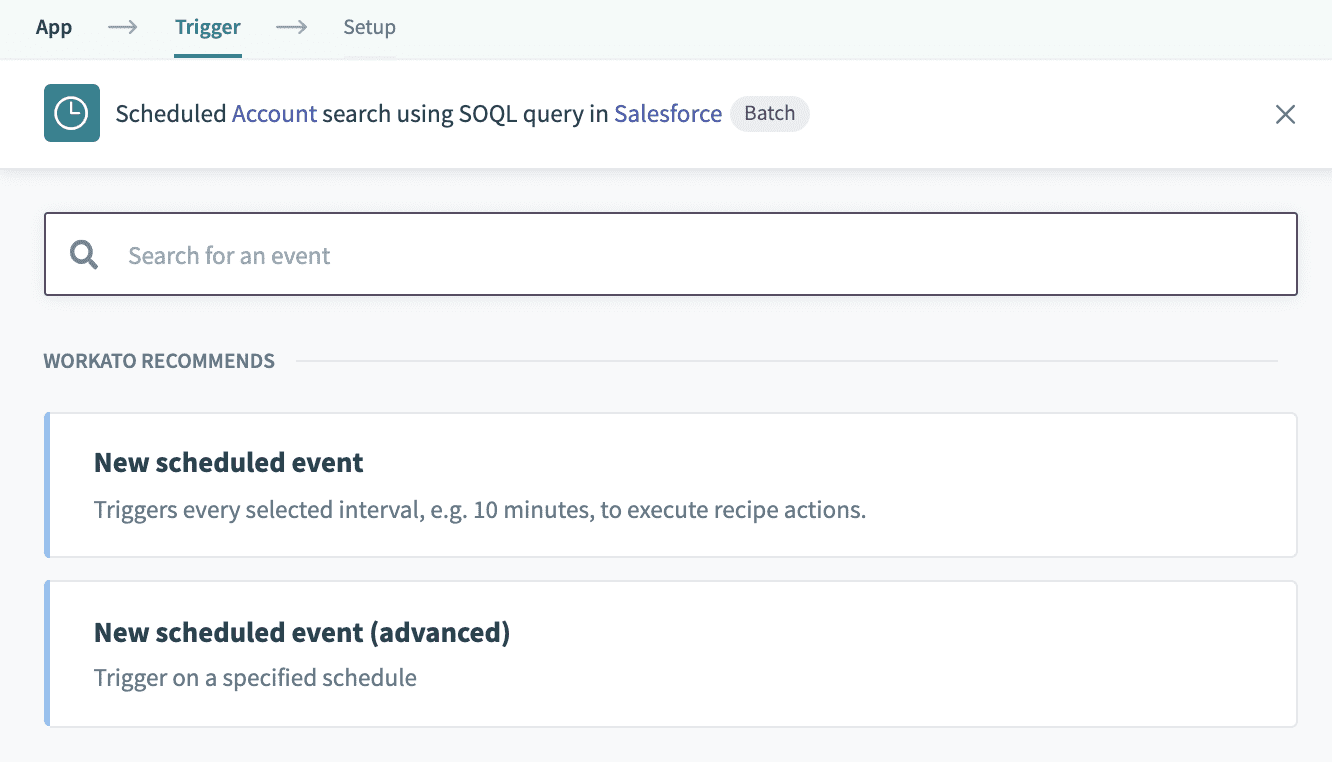Click the 'Scheduled Account search' title text

pyautogui.click(x=171, y=113)
